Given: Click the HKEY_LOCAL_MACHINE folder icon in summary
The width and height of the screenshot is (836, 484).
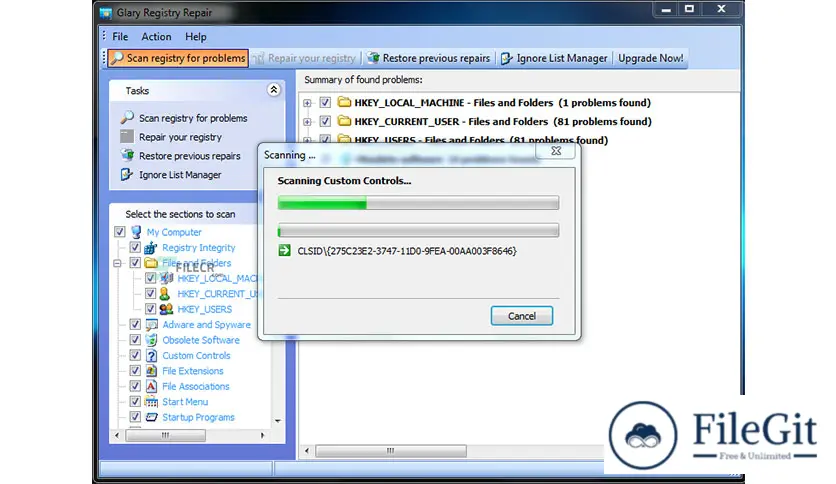Looking at the screenshot, I should [344, 102].
